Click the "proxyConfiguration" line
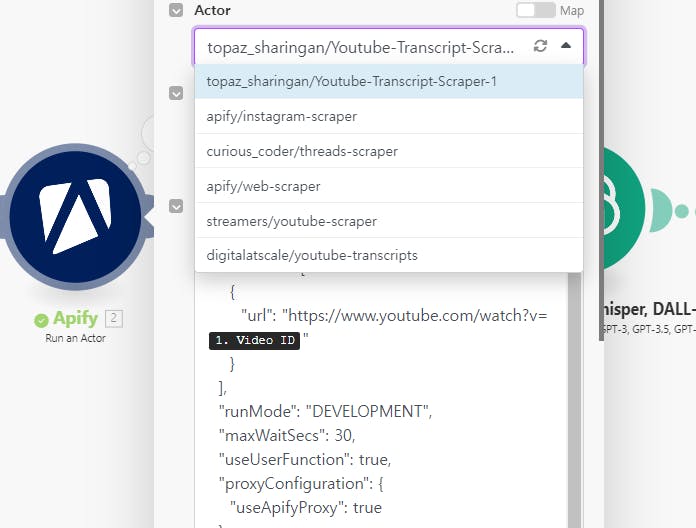The height and width of the screenshot is (528, 696). click(301, 483)
